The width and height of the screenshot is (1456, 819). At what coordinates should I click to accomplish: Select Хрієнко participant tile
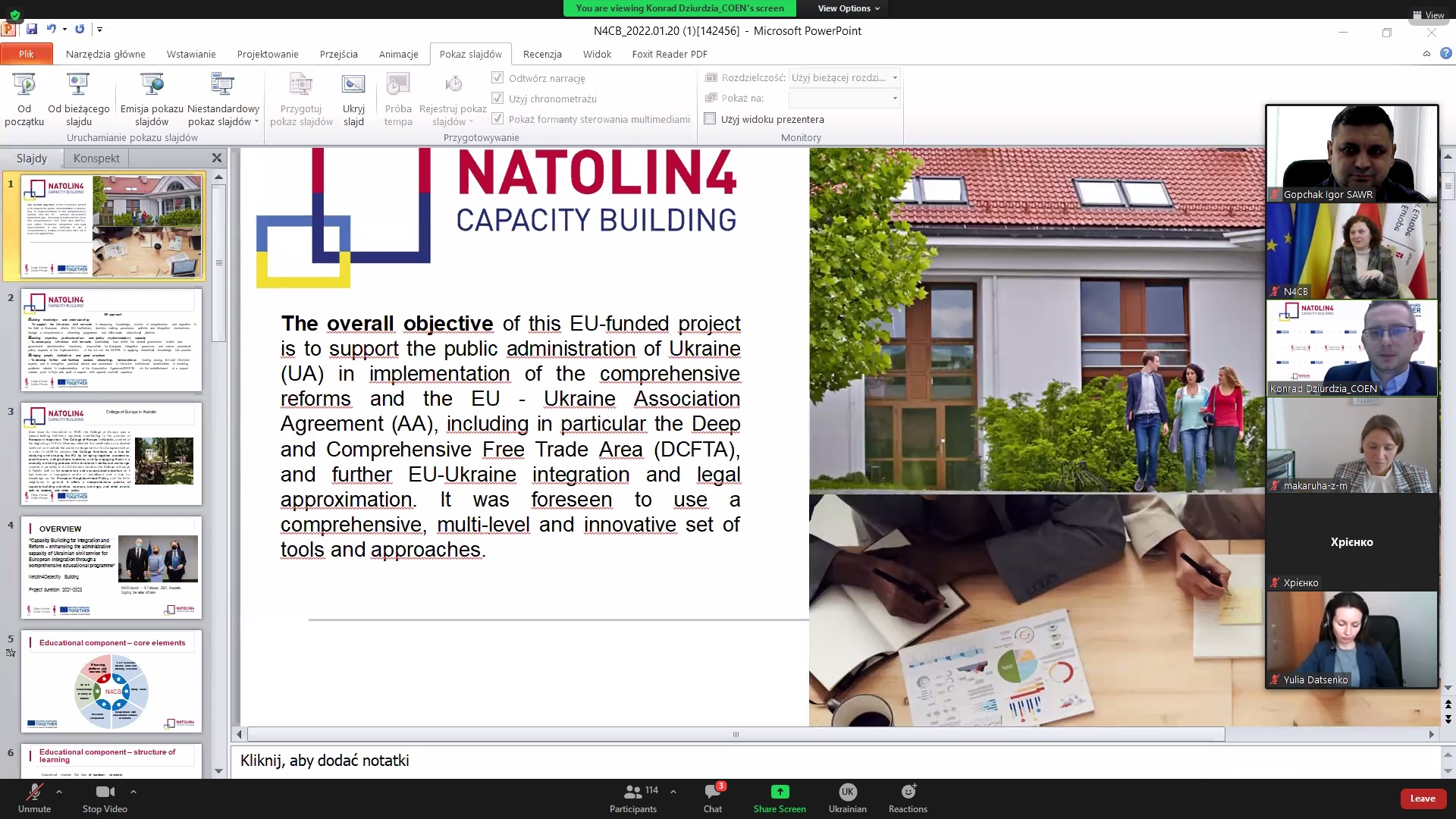(1351, 542)
